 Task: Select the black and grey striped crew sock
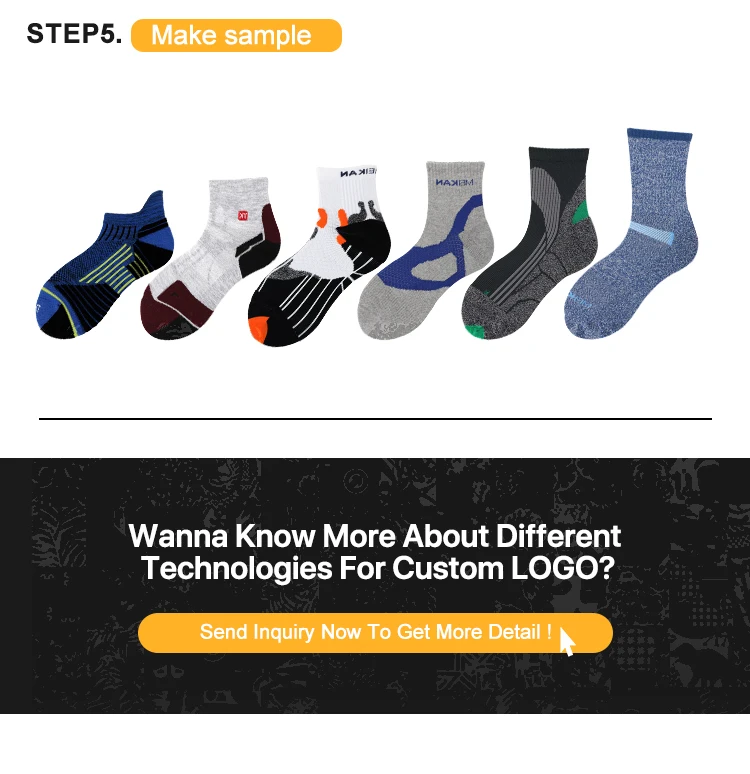click(x=530, y=243)
